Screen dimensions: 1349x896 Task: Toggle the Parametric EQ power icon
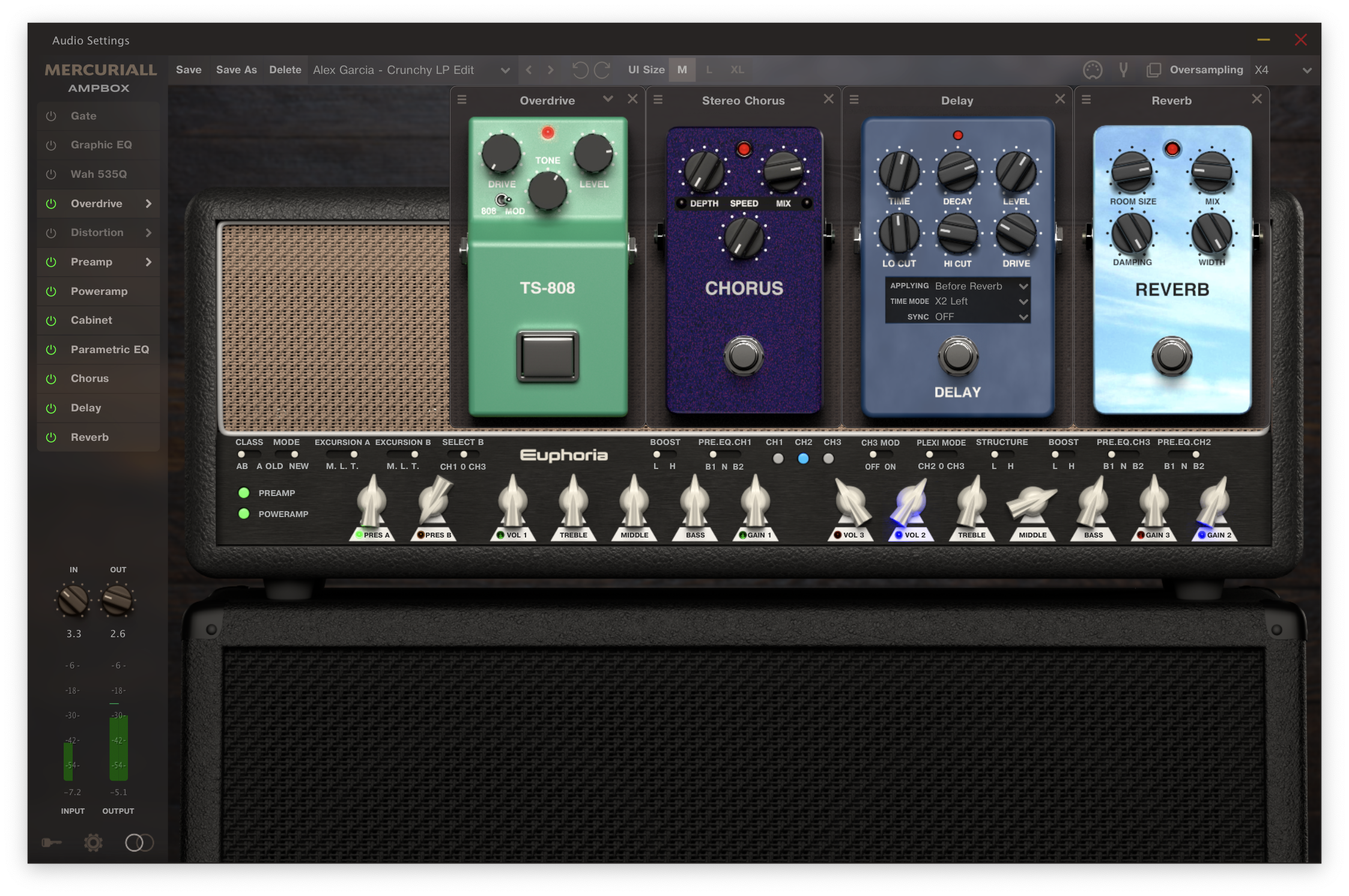tap(51, 350)
